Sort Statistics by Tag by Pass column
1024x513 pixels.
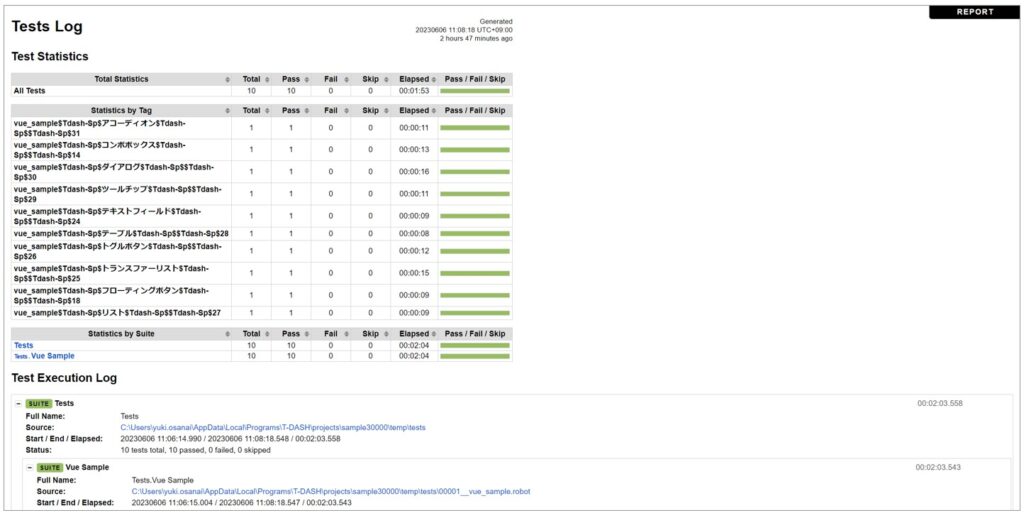[290, 111]
